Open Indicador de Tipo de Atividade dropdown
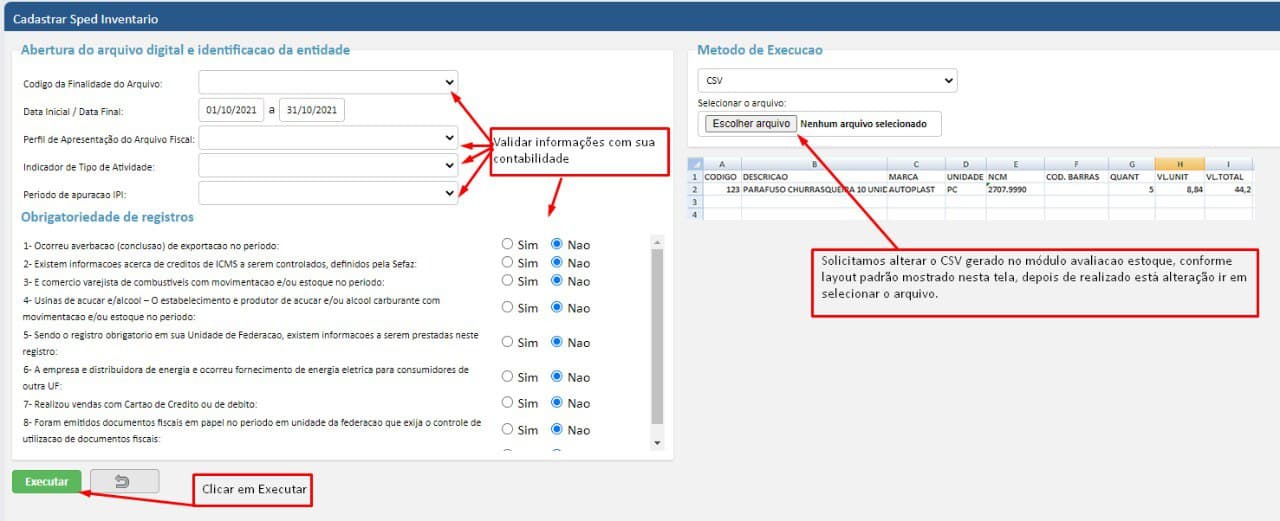1280x521 pixels. tap(328, 165)
